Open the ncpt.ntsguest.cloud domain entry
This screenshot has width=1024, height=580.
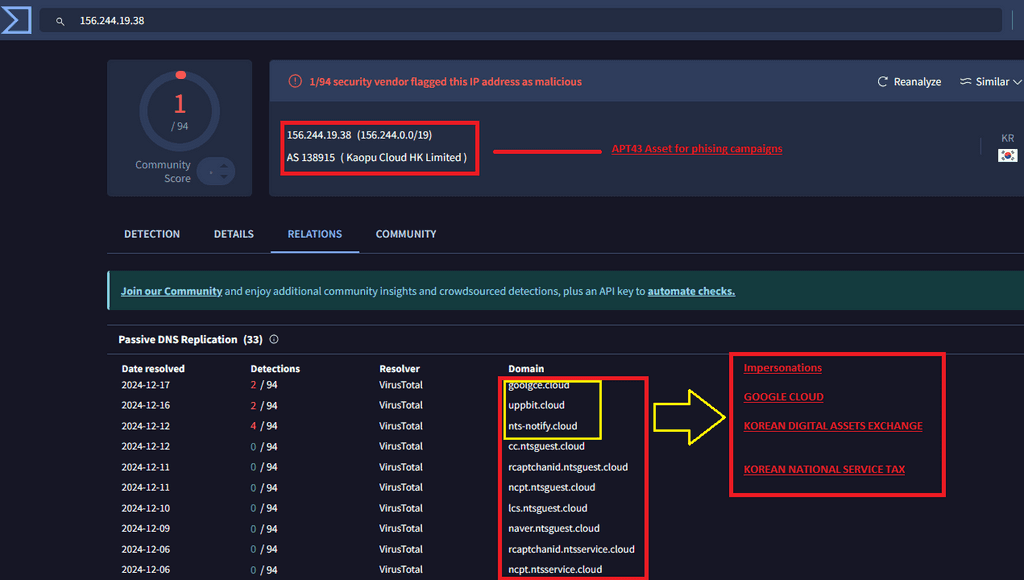[552, 487]
